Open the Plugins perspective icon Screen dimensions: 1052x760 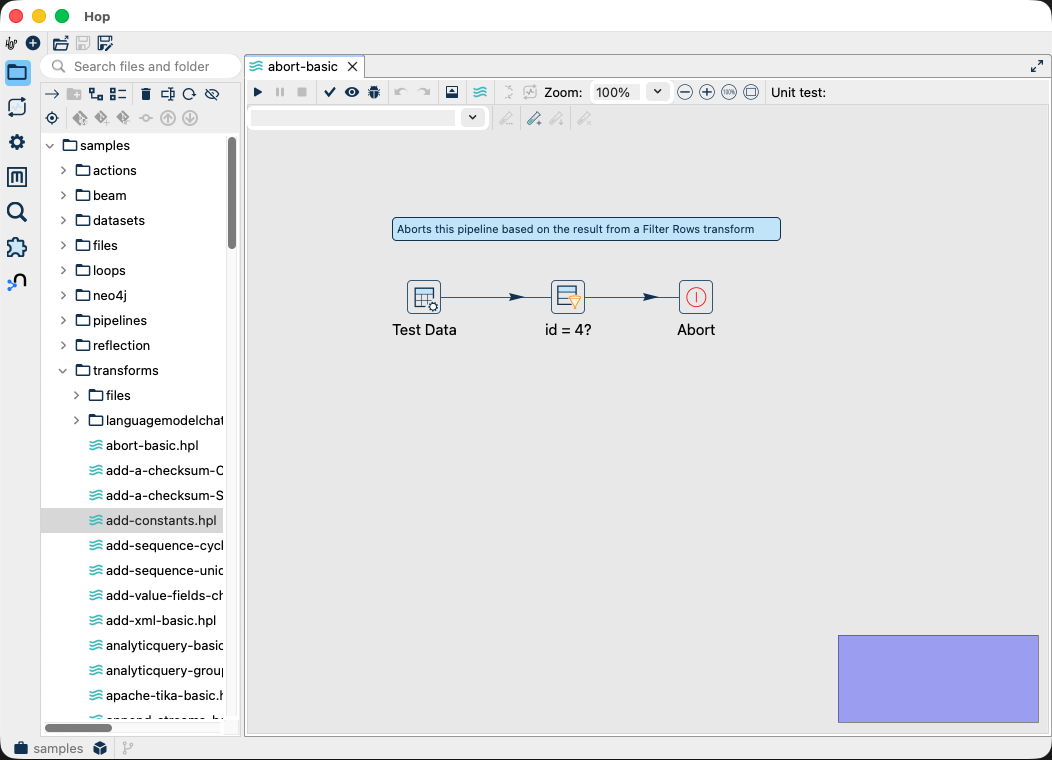point(16,247)
